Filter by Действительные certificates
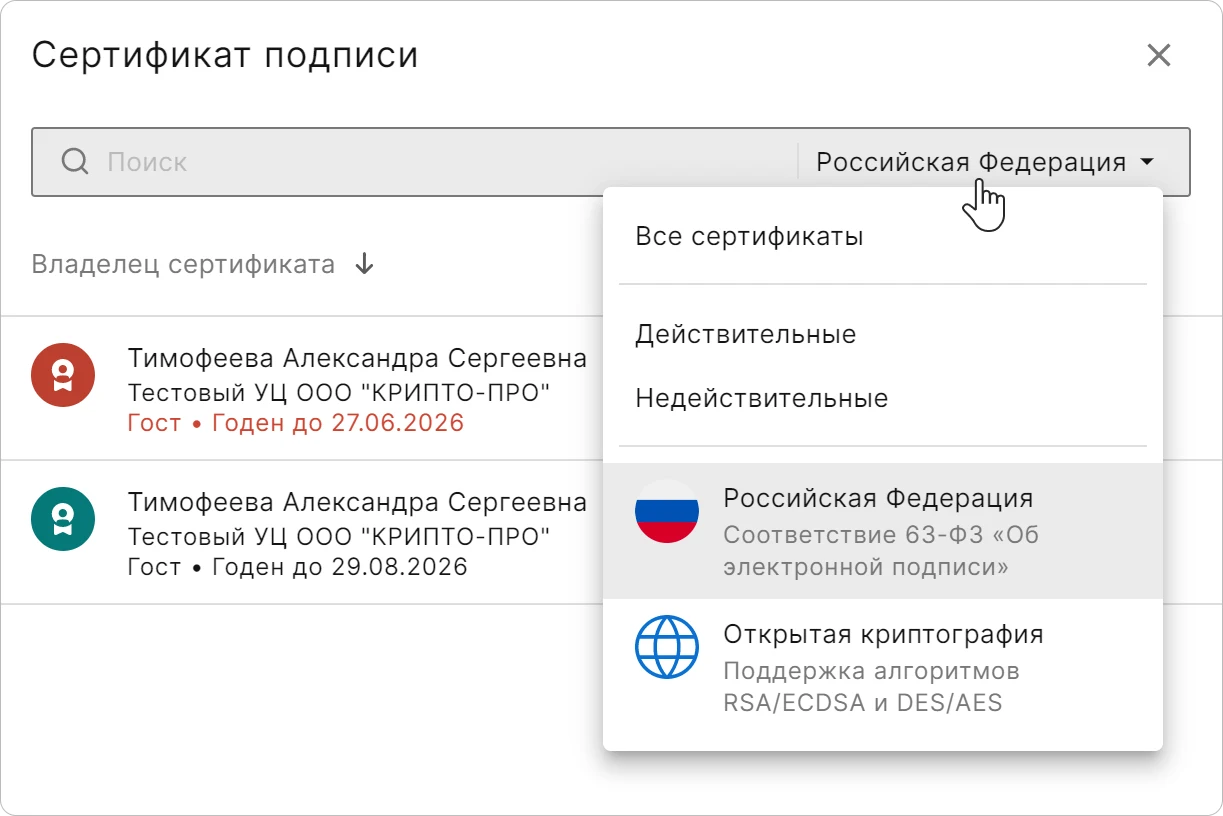The height and width of the screenshot is (816, 1223). [883, 334]
